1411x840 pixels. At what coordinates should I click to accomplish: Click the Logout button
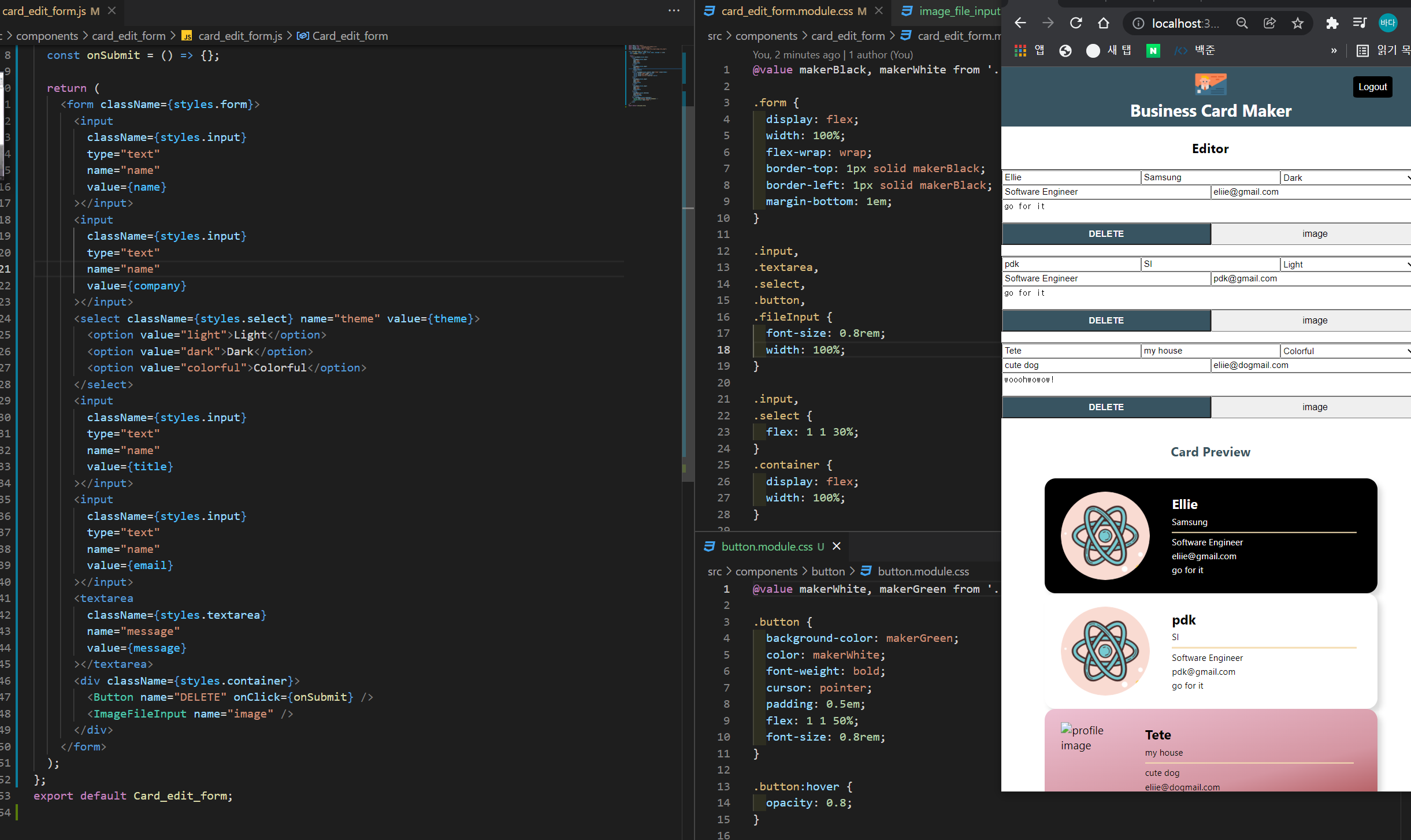pos(1372,87)
